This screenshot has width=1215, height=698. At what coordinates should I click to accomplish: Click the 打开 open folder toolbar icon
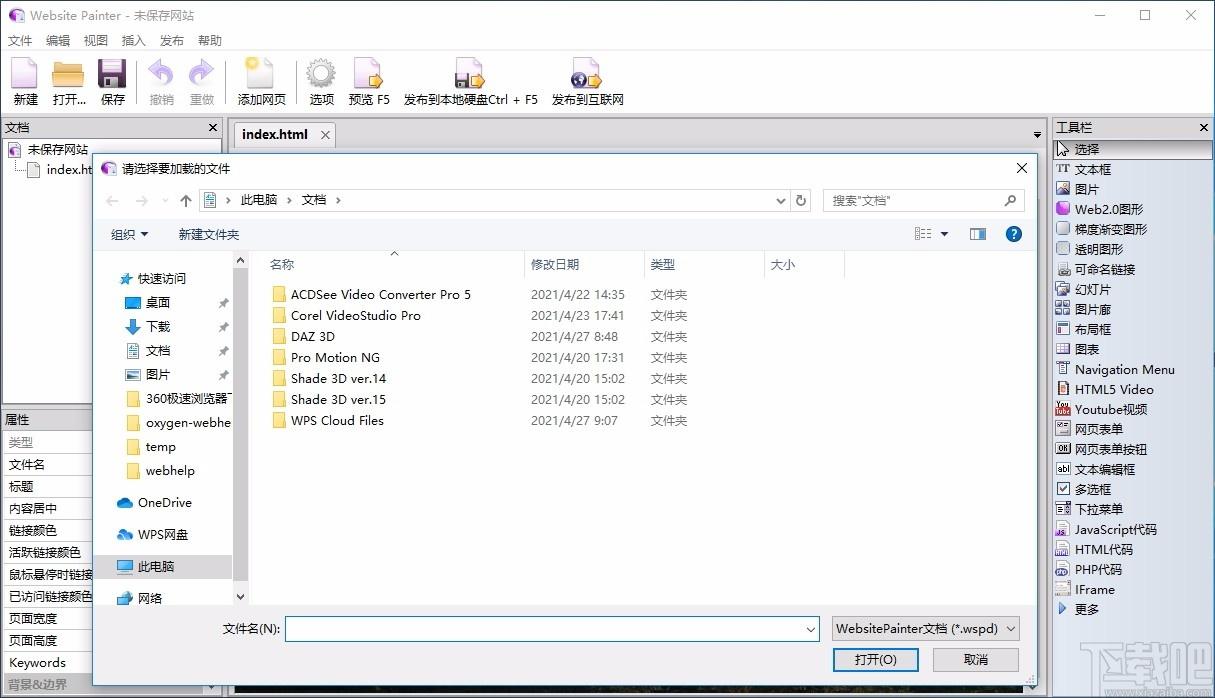click(68, 74)
